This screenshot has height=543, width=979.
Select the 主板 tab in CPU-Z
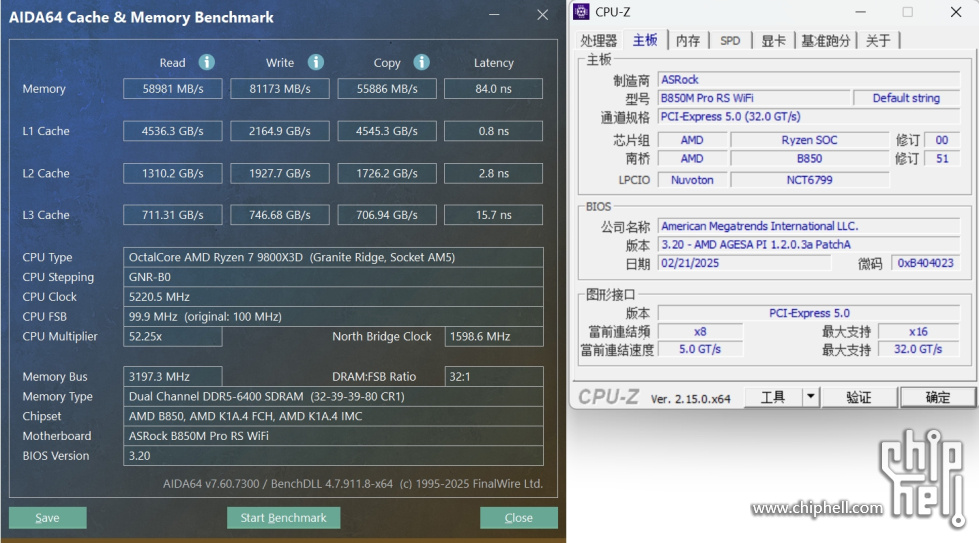click(645, 40)
